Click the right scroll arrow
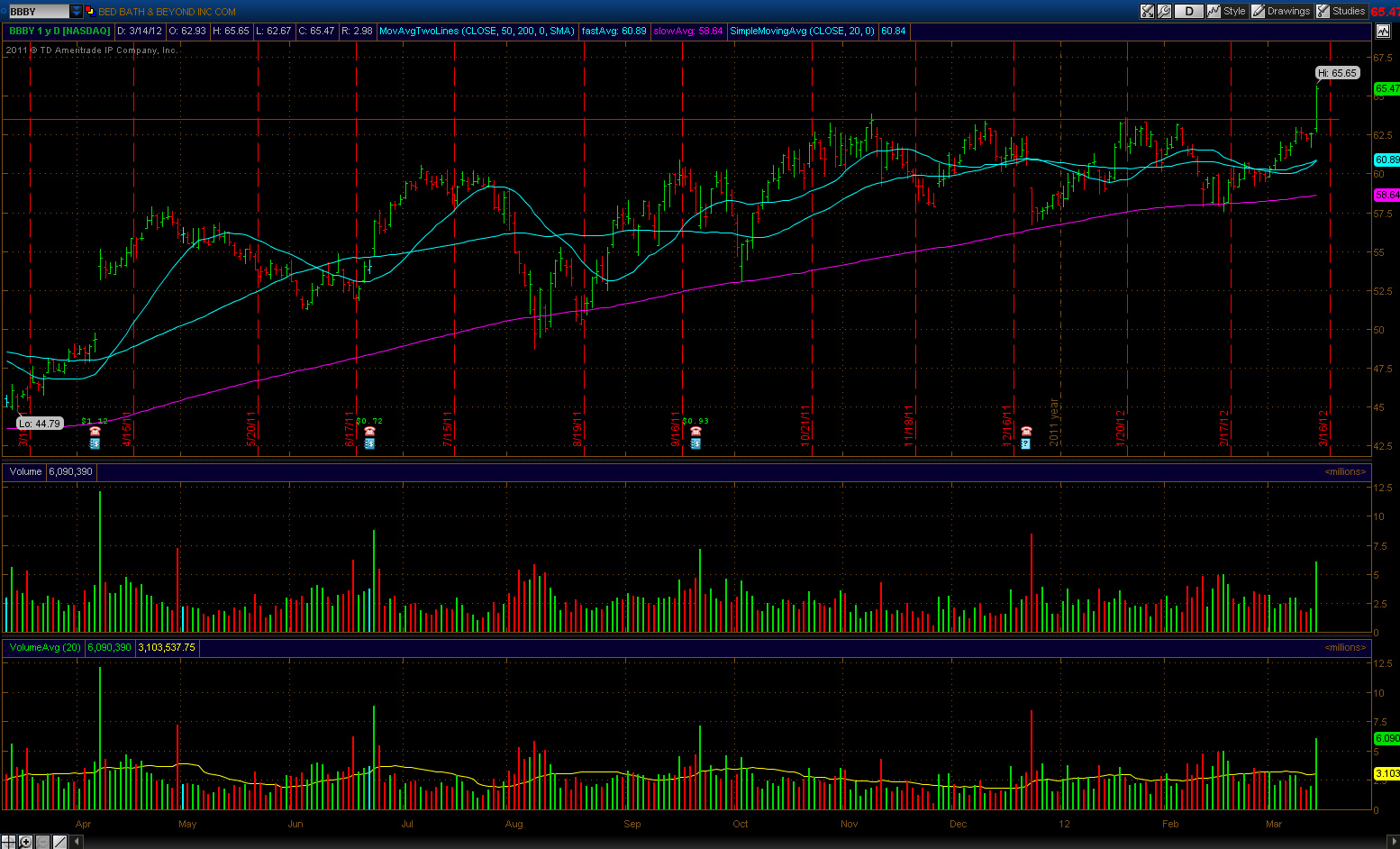Screen dimensions: 1400x849 1394,842
